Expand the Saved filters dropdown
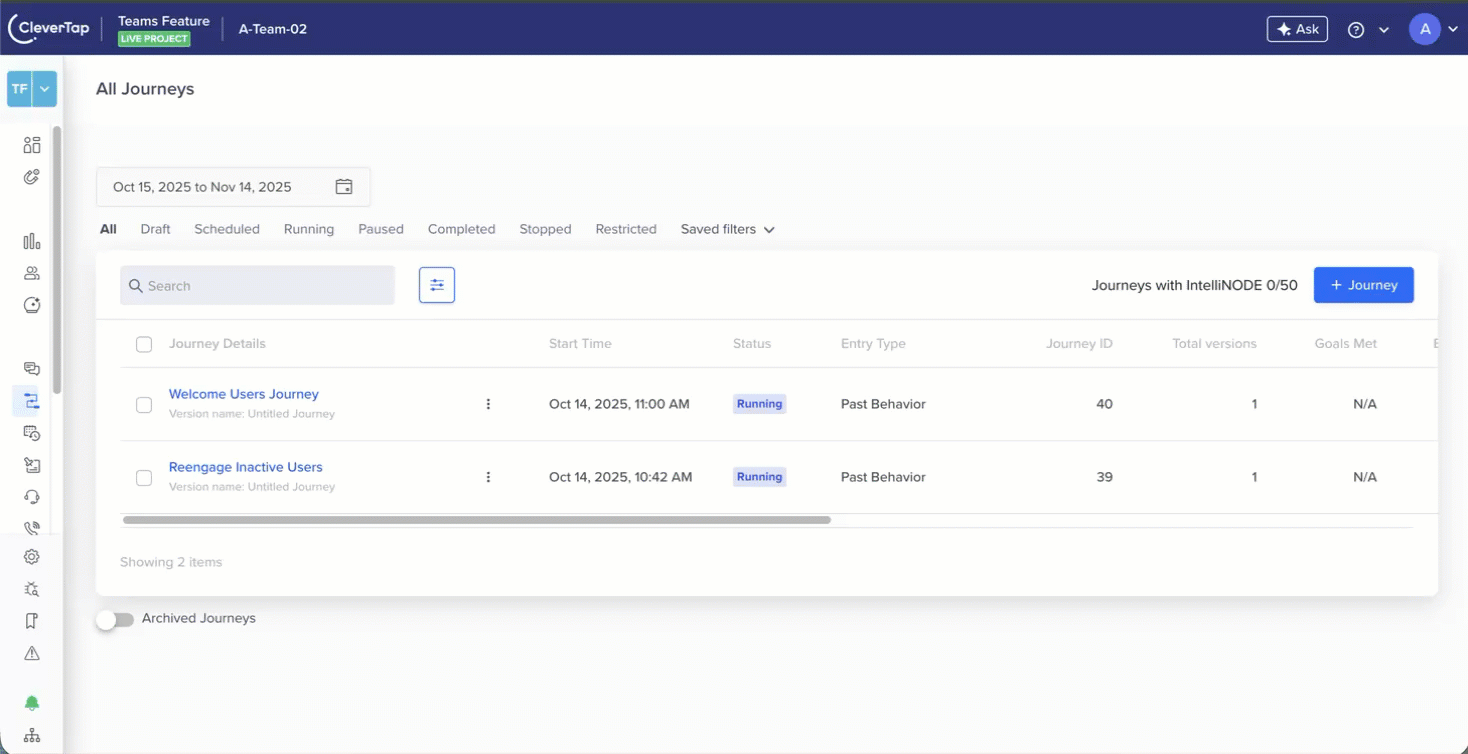The height and width of the screenshot is (754, 1468). (727, 229)
